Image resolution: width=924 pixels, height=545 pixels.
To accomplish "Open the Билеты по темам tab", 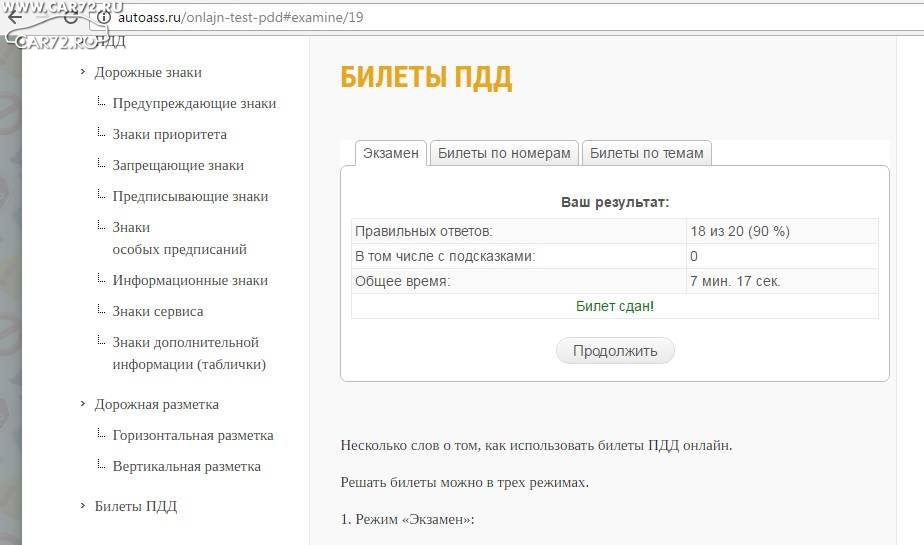I will coord(647,153).
